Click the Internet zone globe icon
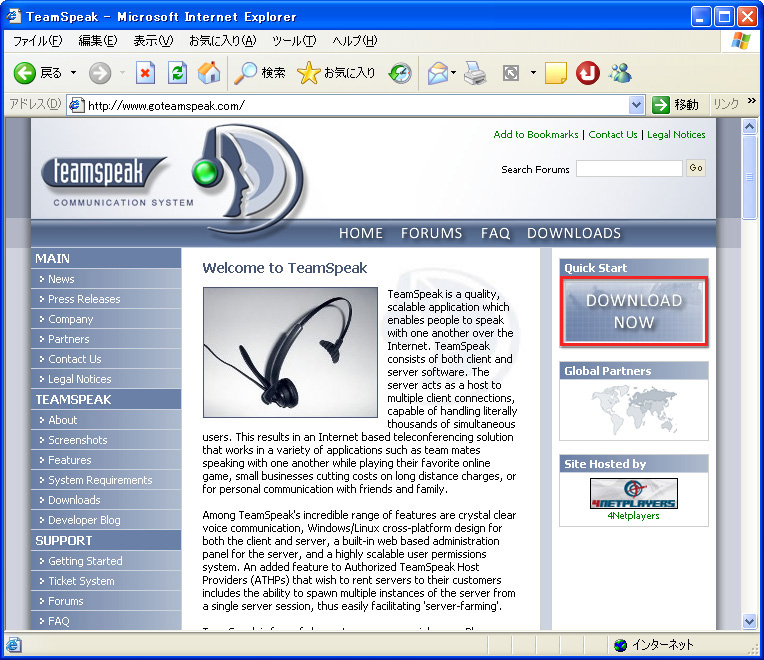764x660 pixels. [x=620, y=645]
